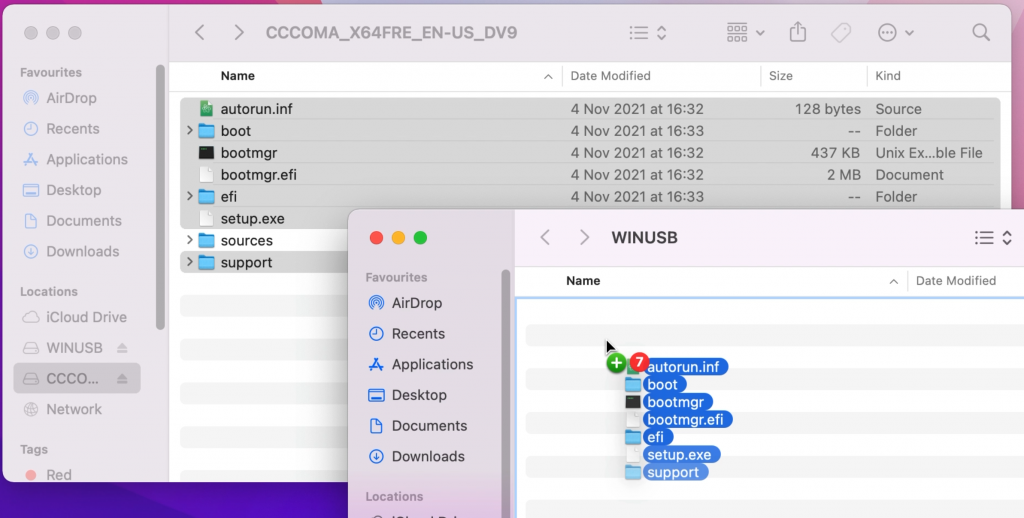Expand the boot folder in the CCCOMA window
Screen dimensions: 1024x518
click(189, 131)
